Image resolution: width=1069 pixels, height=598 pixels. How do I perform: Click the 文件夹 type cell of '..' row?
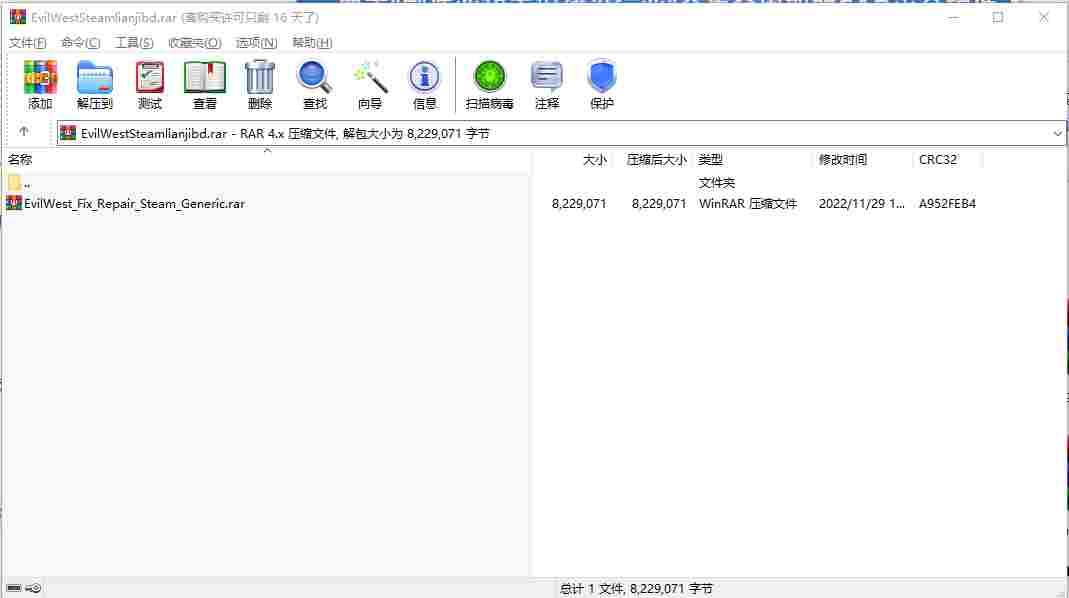tap(717, 183)
